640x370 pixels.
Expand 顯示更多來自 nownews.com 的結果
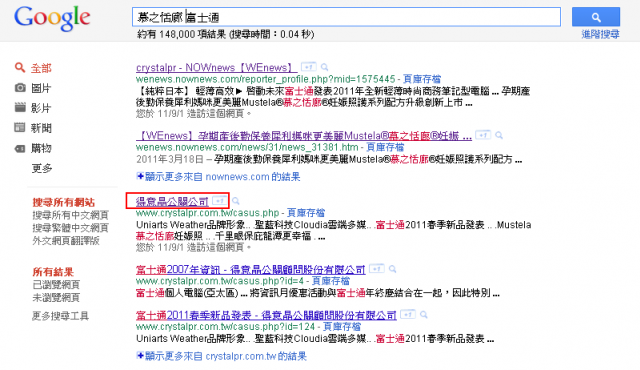[218, 177]
